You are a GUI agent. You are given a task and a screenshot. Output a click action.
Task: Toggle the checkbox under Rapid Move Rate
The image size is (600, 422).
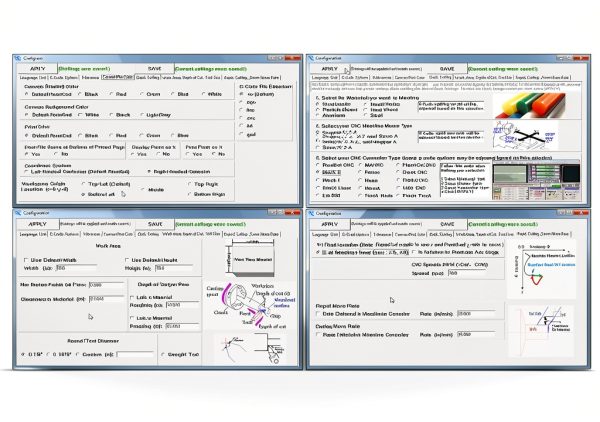(318, 314)
